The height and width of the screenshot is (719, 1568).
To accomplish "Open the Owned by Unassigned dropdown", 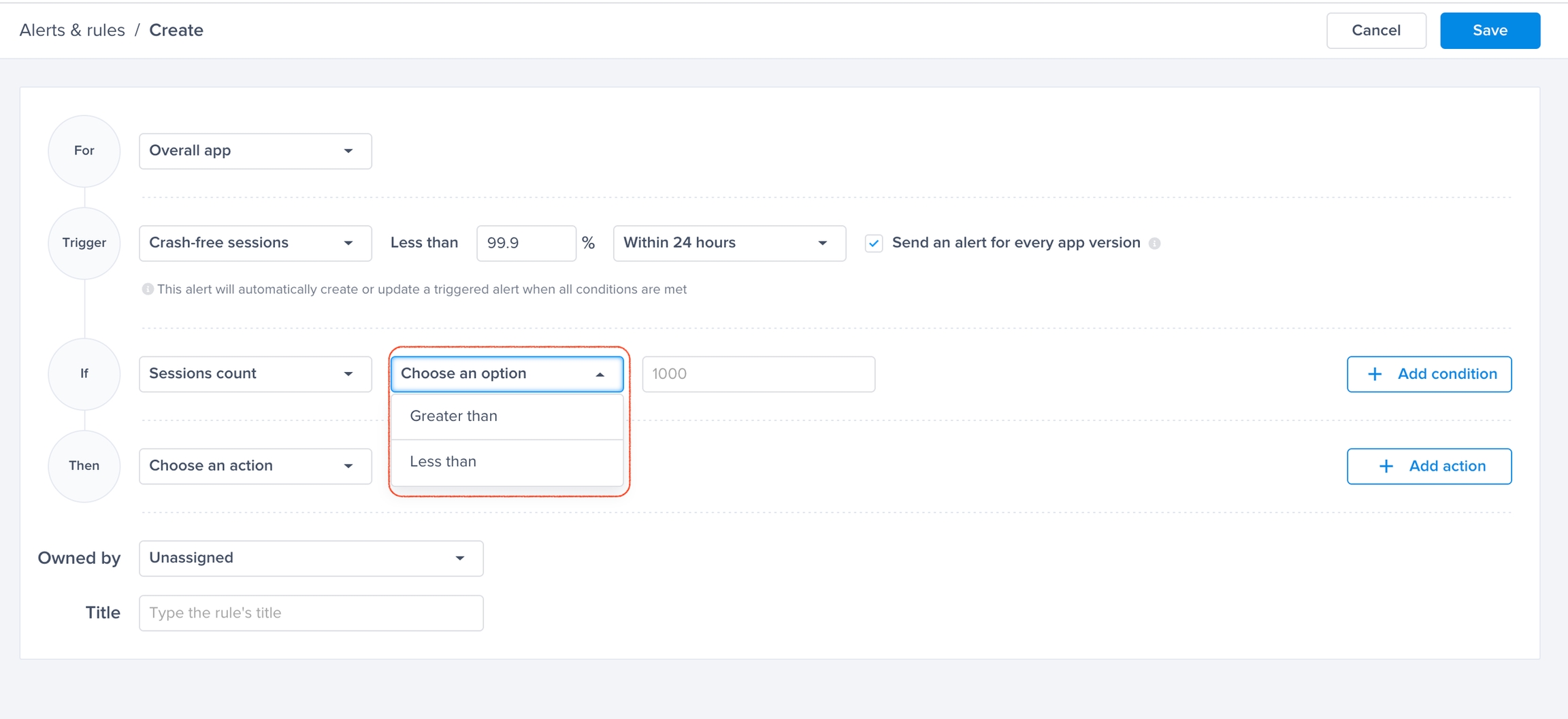I will coord(311,558).
